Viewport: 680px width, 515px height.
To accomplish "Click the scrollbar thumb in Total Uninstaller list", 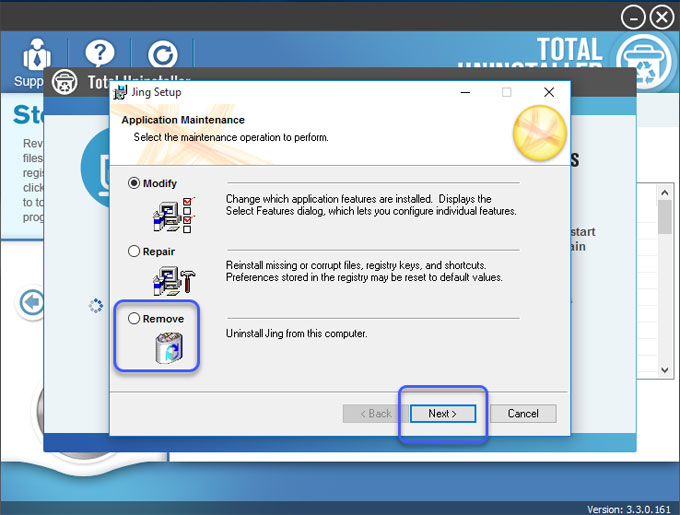I will coord(664,217).
